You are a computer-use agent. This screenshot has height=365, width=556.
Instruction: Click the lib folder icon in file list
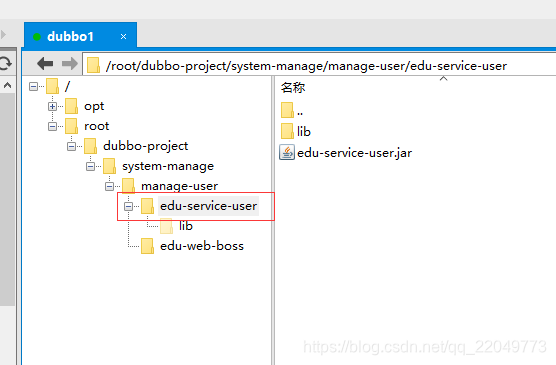[287, 131]
